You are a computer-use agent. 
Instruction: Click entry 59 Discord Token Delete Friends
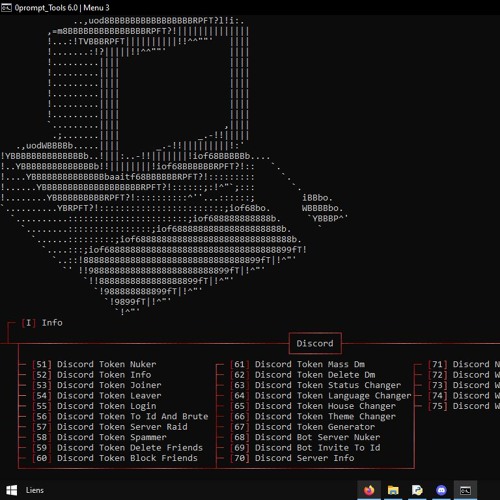click(117, 448)
